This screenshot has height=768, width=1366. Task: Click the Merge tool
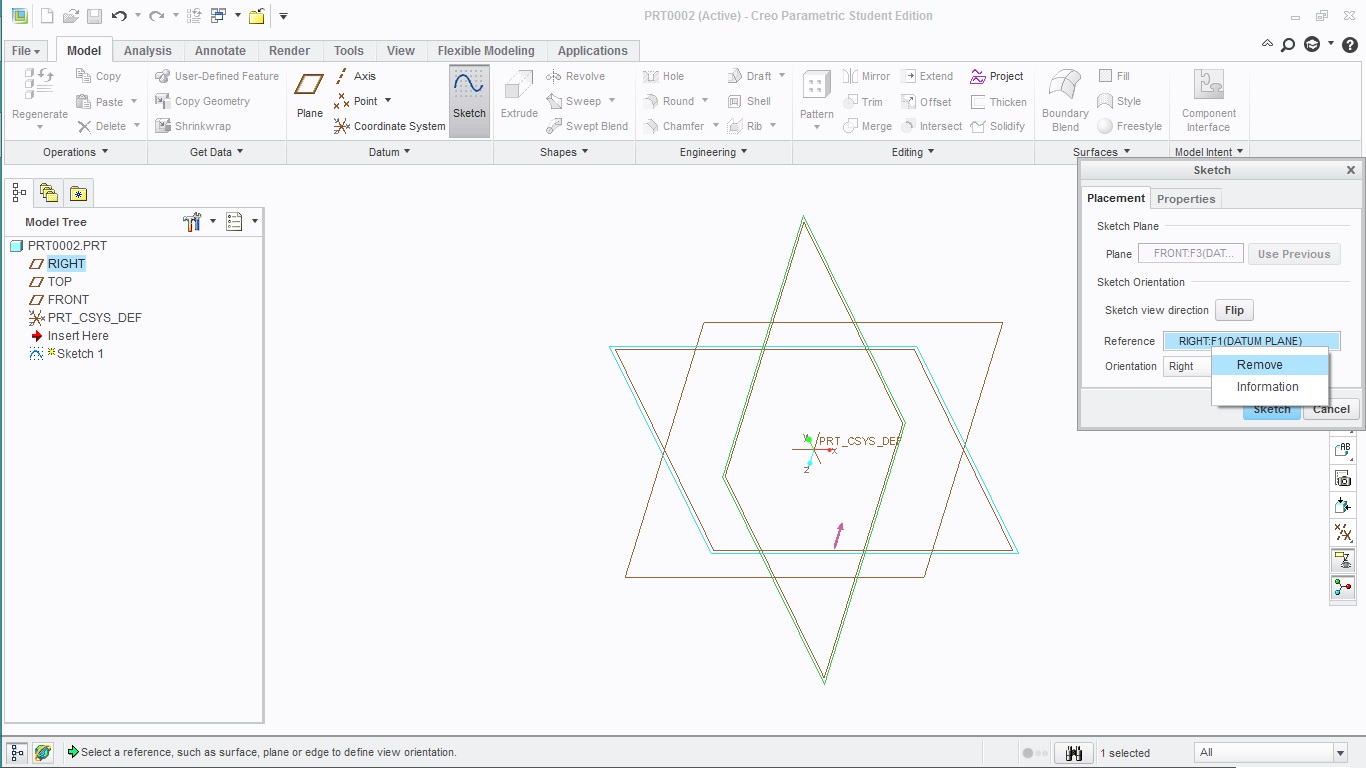(867, 126)
